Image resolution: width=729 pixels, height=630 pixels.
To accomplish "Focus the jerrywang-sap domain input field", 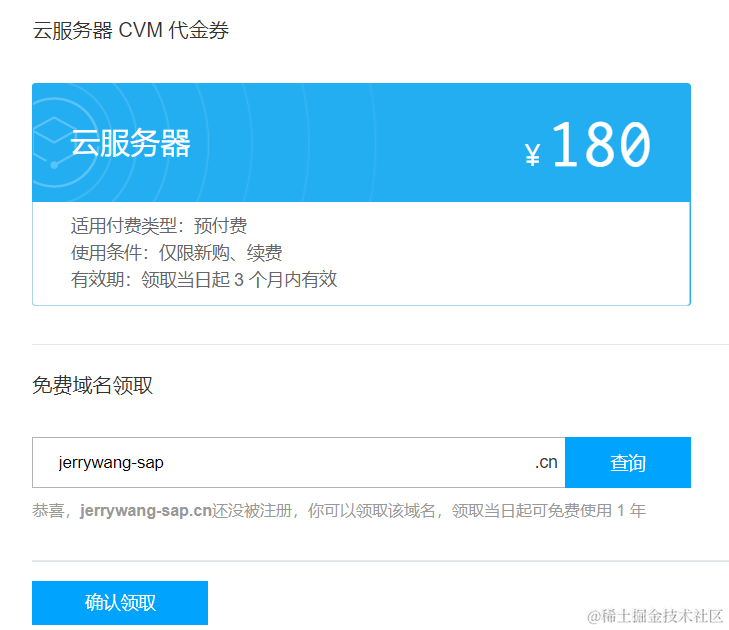I will coord(298,462).
